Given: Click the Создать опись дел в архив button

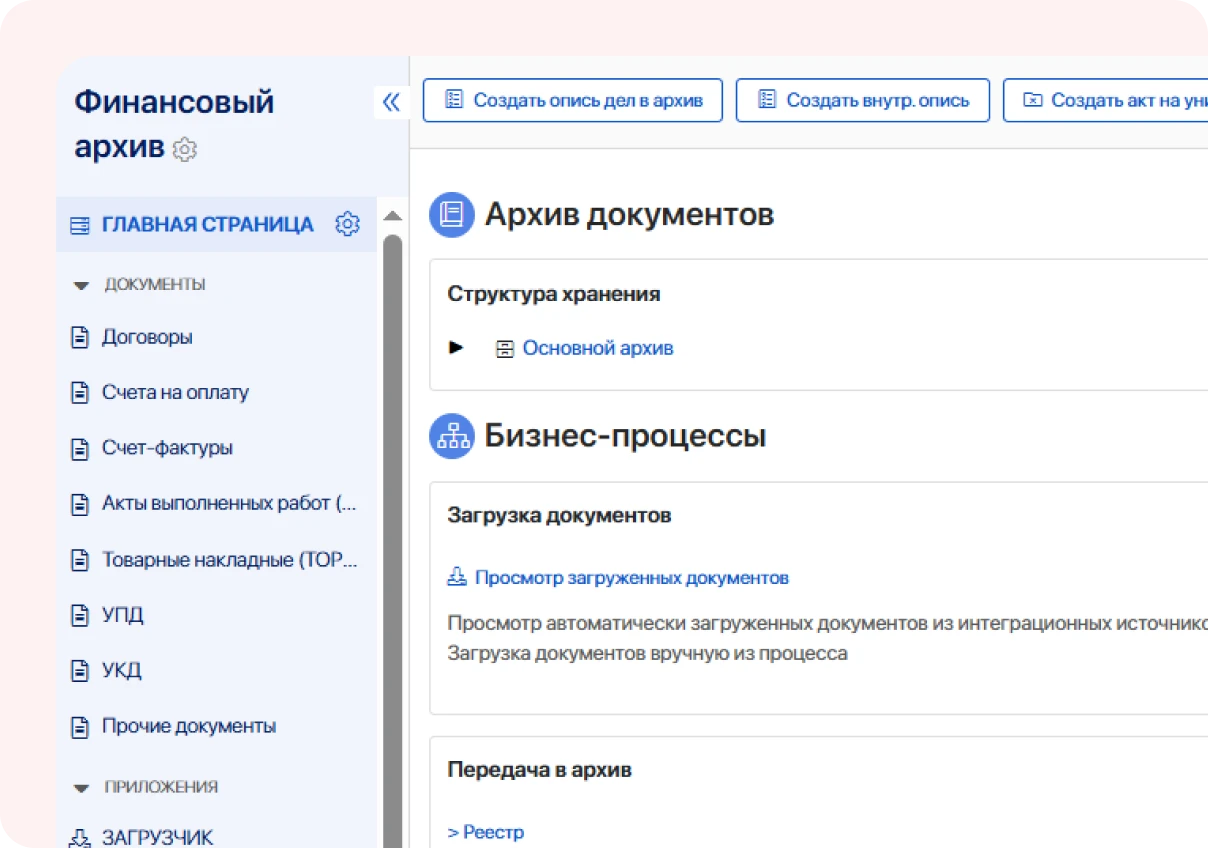Looking at the screenshot, I should 572,100.
